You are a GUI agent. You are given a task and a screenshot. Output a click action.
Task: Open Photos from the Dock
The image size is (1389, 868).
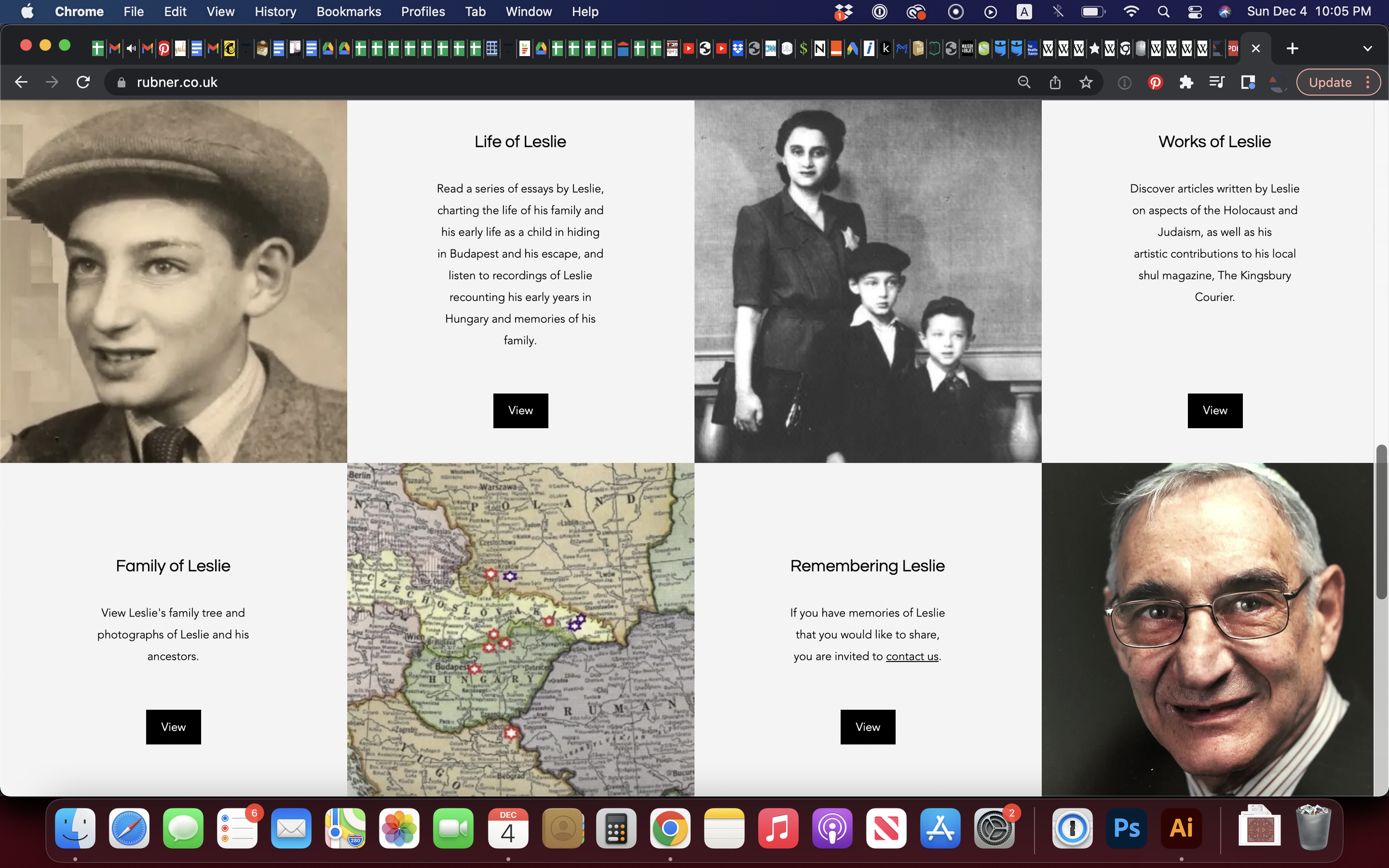tap(399, 828)
